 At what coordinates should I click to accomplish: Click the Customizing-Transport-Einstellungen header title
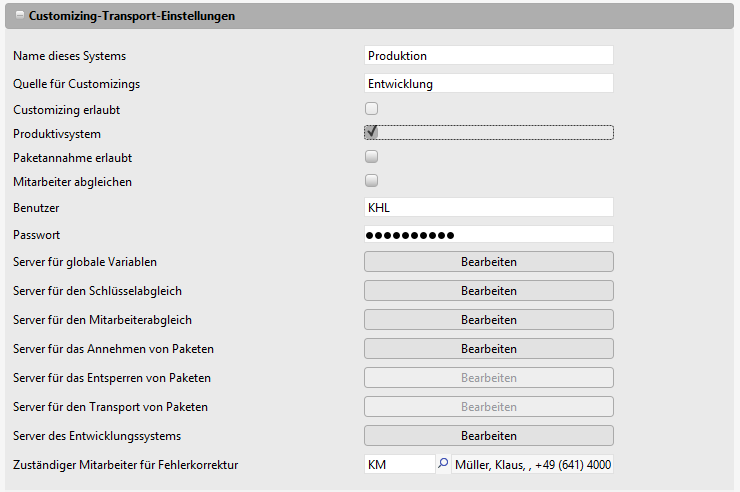tap(132, 17)
